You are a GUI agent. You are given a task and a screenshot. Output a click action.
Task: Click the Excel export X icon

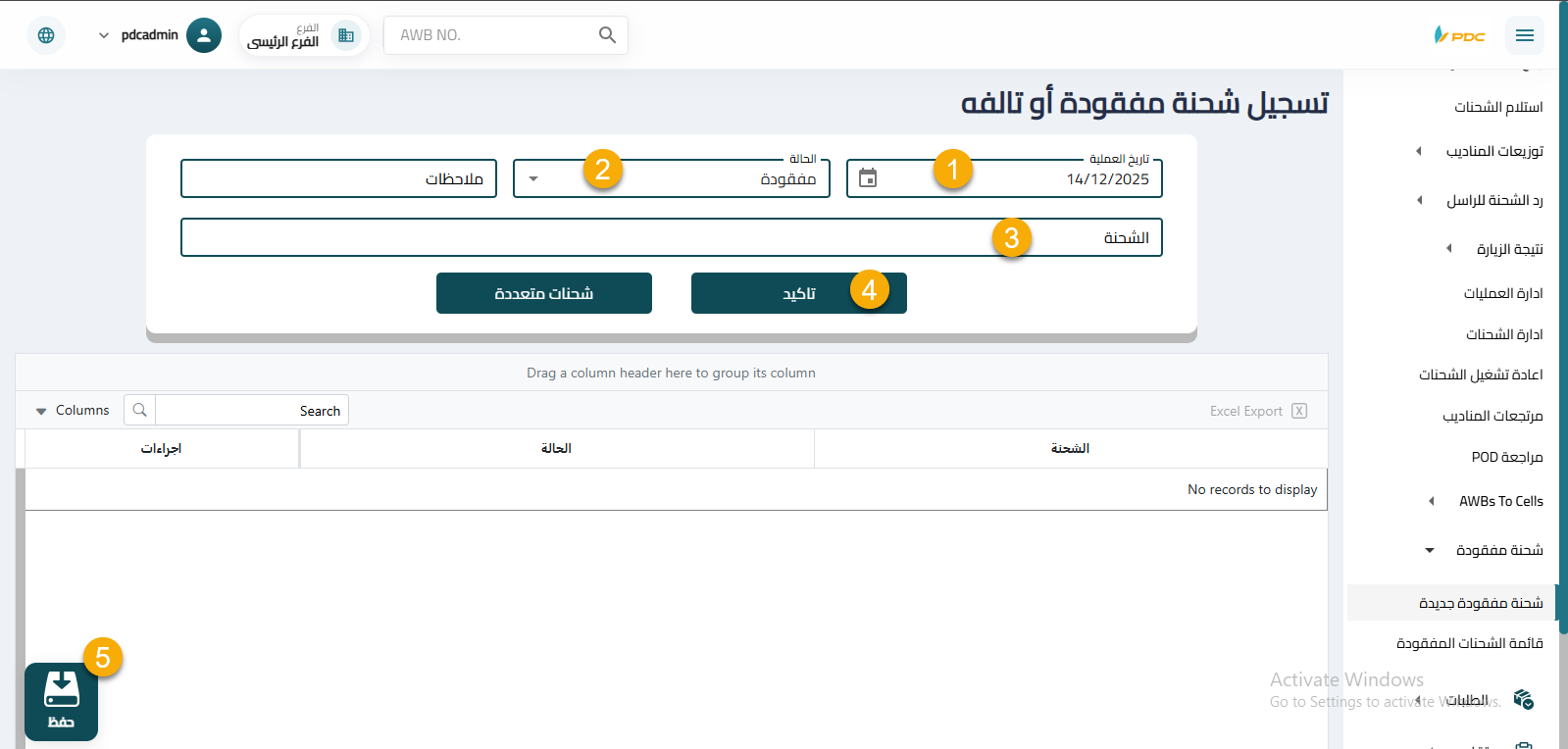click(1299, 411)
